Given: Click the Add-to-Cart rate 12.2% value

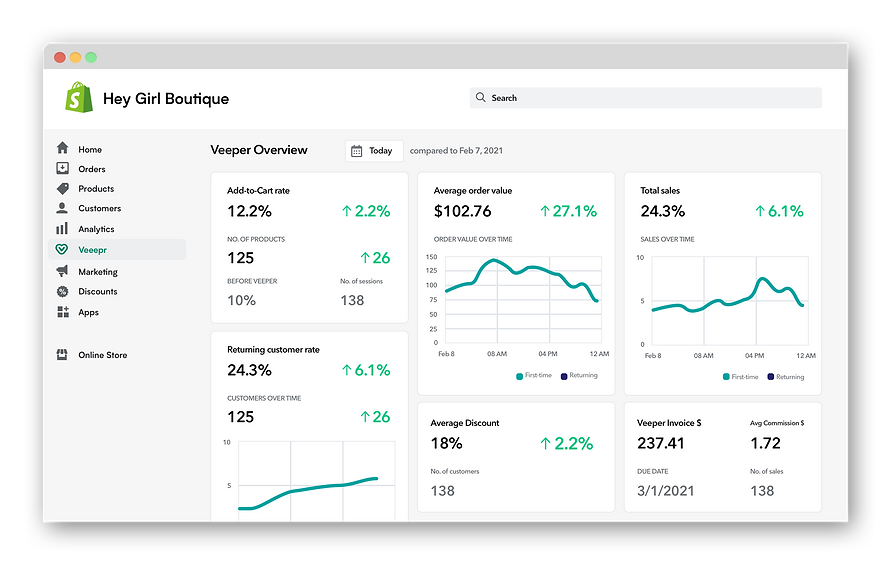Looking at the screenshot, I should point(249,211).
